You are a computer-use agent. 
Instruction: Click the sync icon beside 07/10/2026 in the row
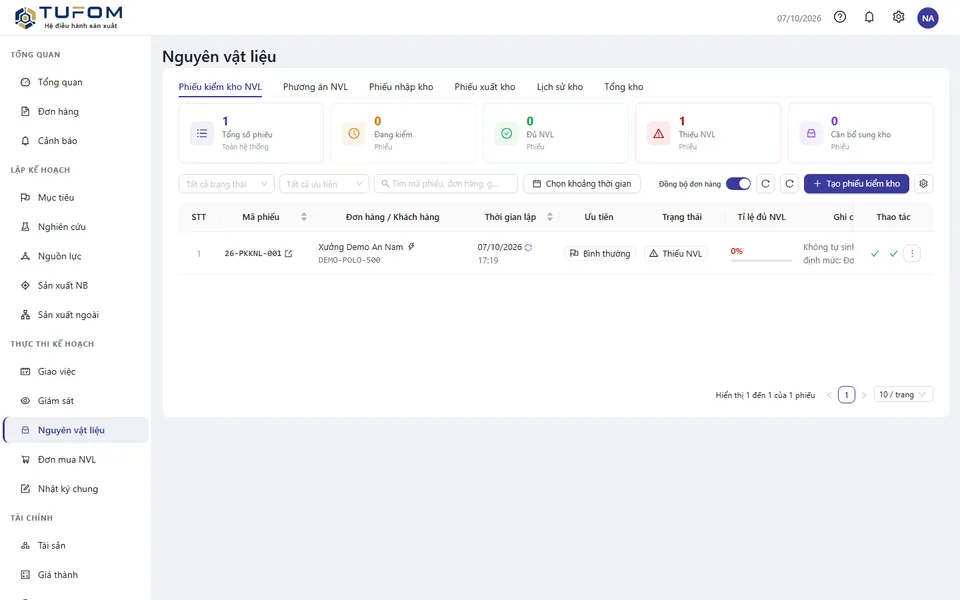[x=528, y=247]
